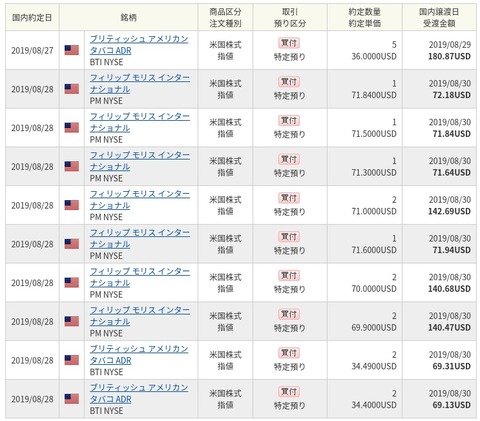The height and width of the screenshot is (421, 480).
Task: Click the 取引 預り区分 column header
Action: 290,17
